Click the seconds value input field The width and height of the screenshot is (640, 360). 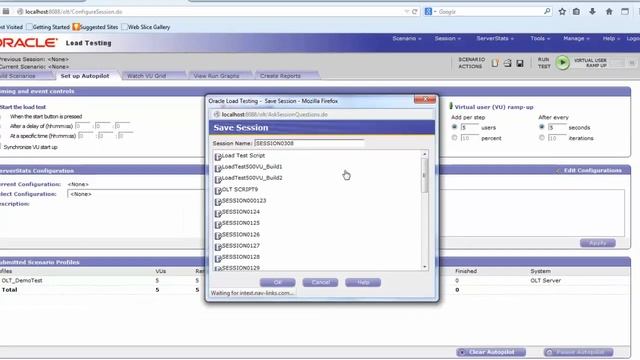(557, 127)
